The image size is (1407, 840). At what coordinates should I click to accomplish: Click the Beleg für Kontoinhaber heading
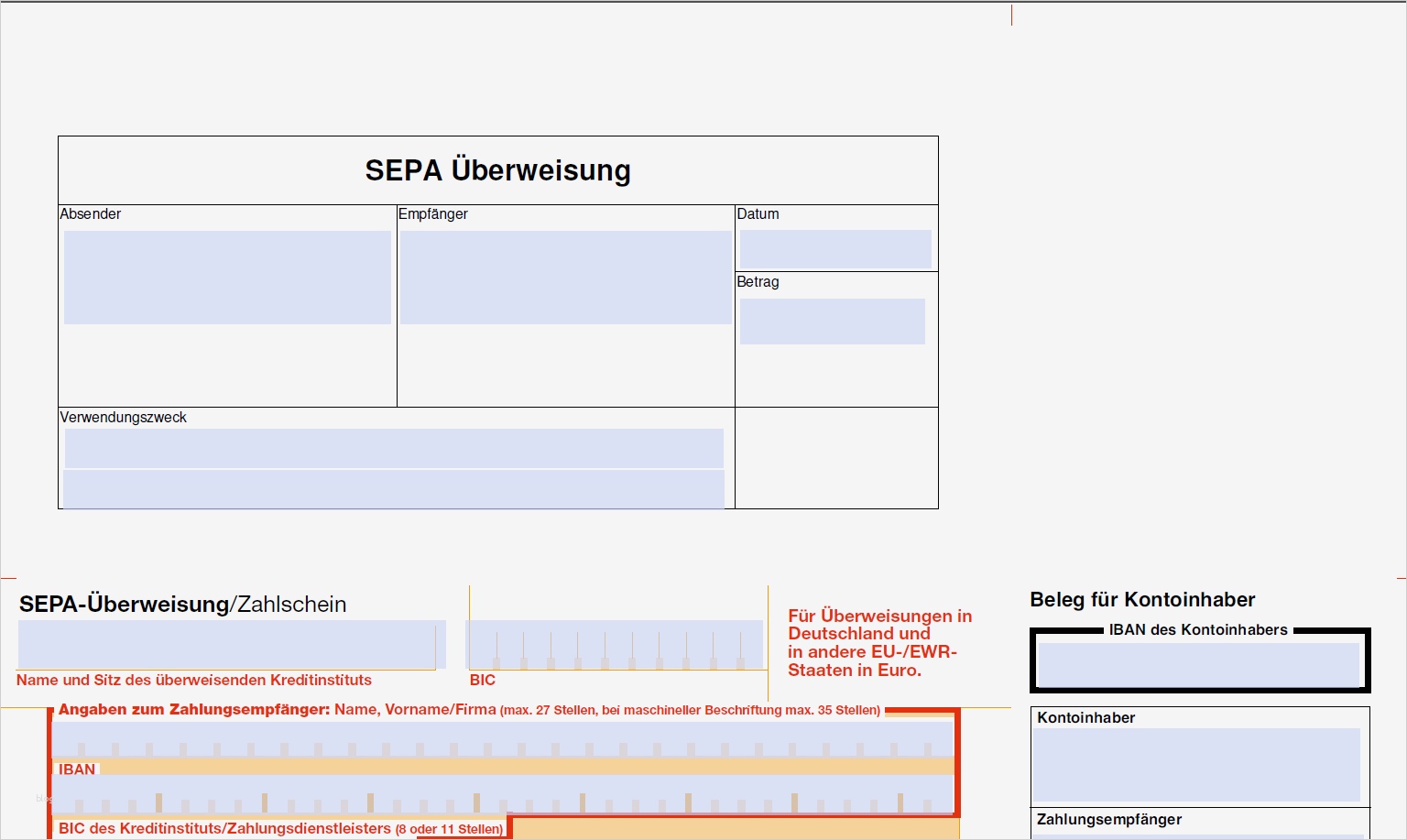[x=1143, y=600]
